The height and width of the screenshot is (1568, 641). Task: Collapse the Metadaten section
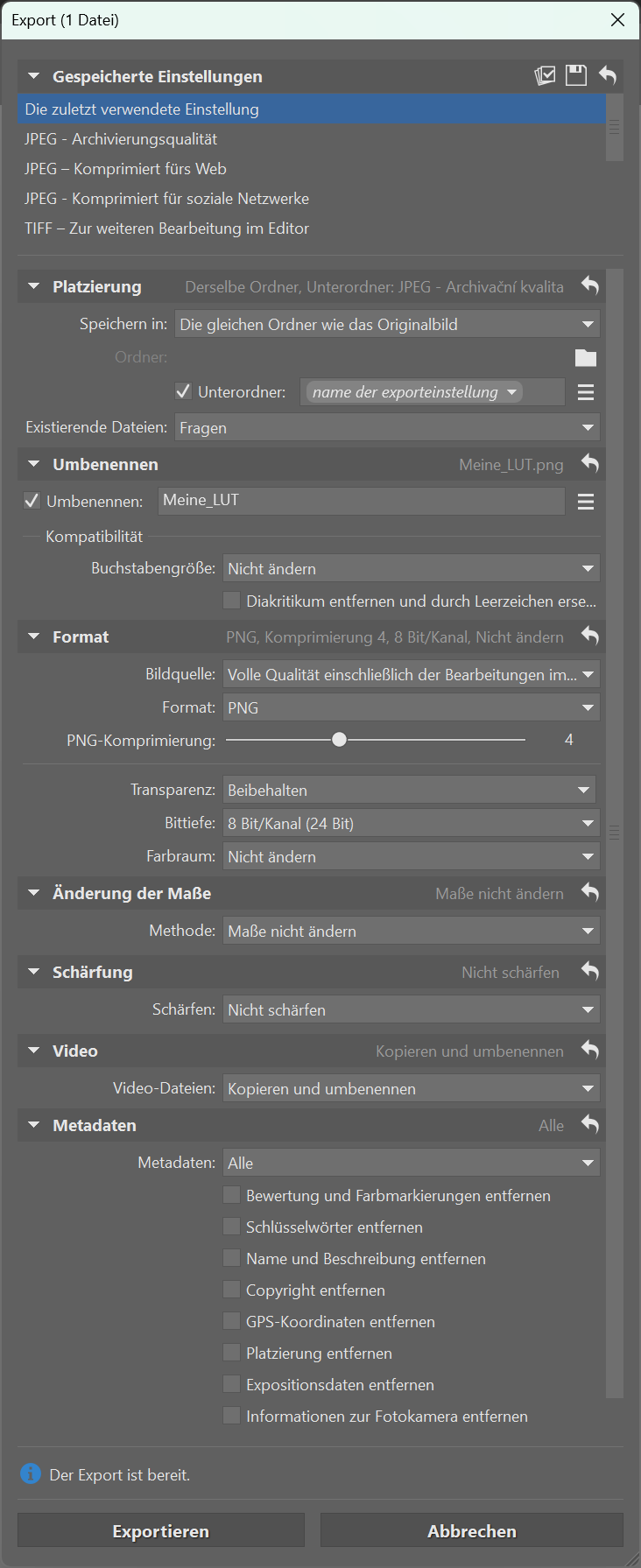point(33,1125)
